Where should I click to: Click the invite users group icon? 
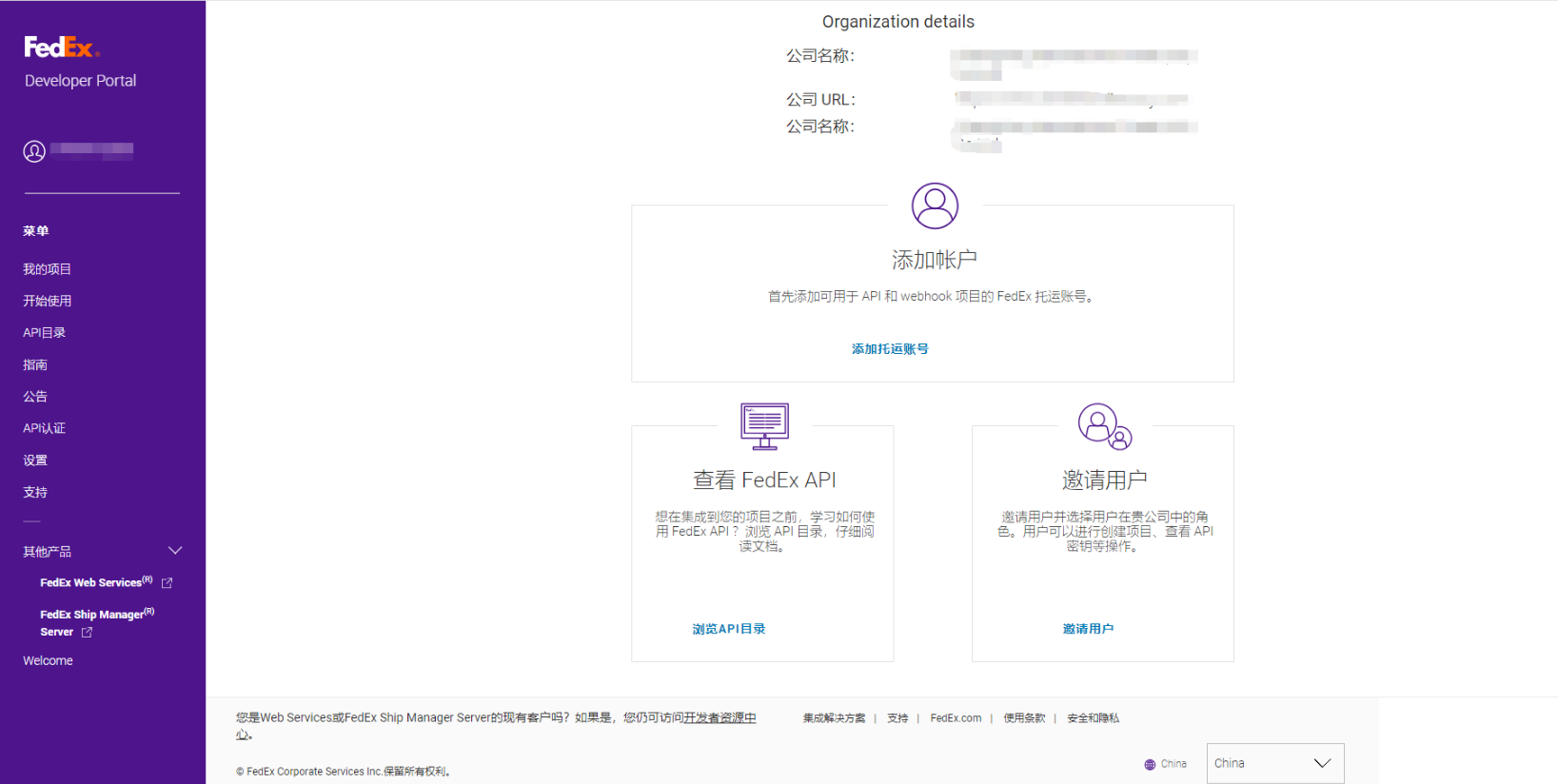pyautogui.click(x=1104, y=425)
